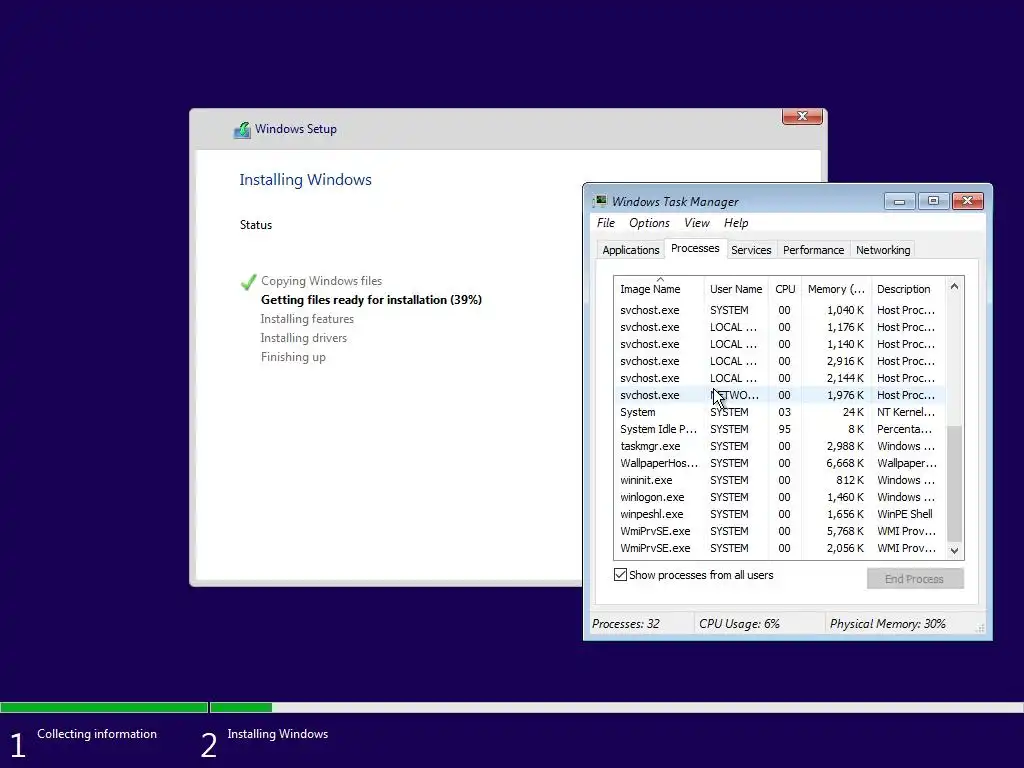
Task: Sort by Image Name column header
Action: pyautogui.click(x=659, y=289)
